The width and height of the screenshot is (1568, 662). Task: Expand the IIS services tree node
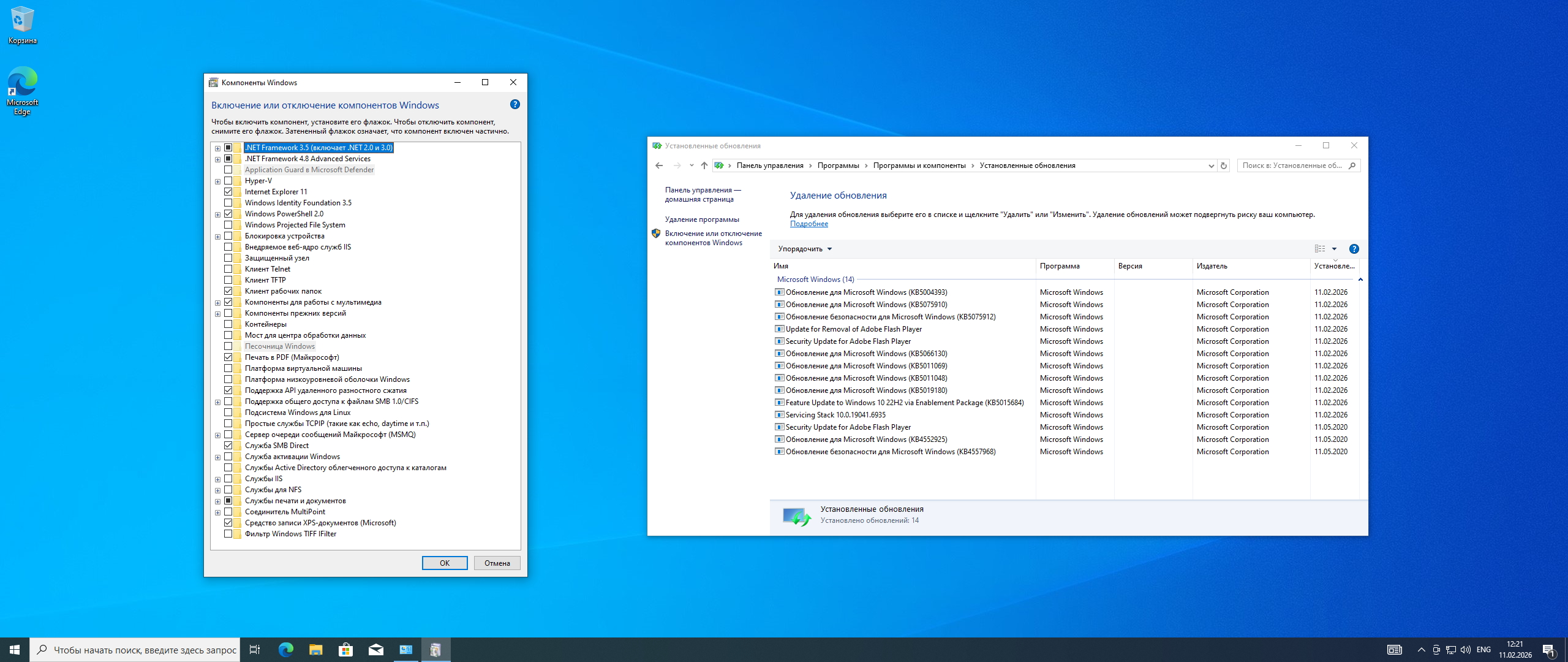(217, 479)
